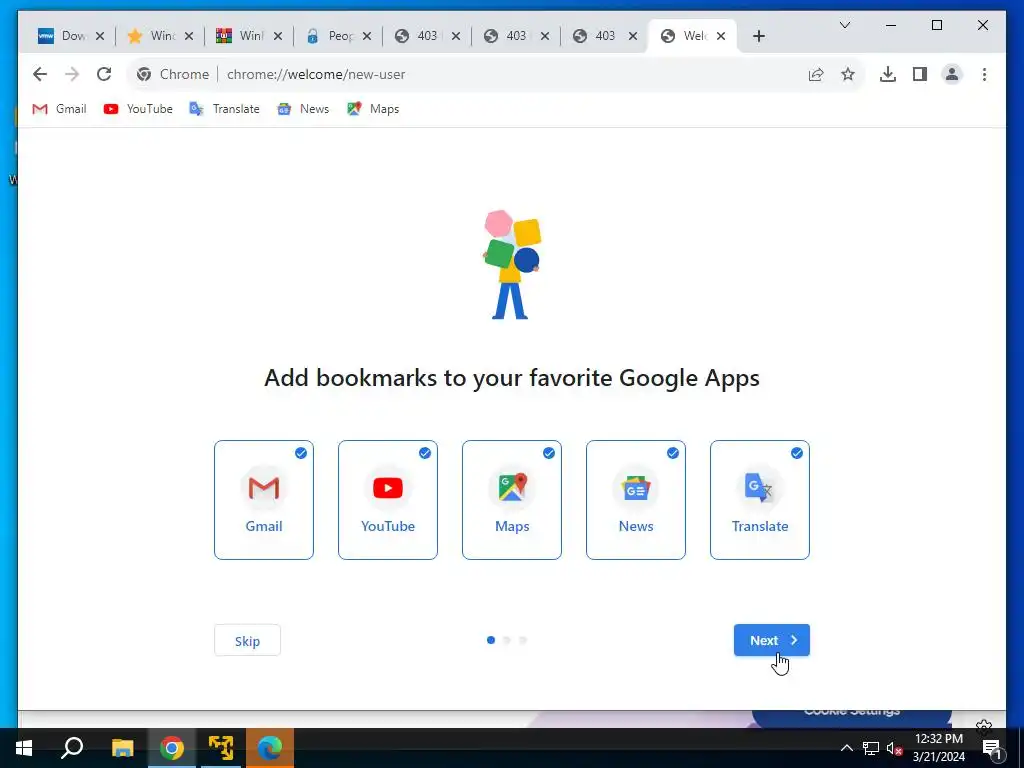Click the first blue page indicator dot

tap(491, 640)
